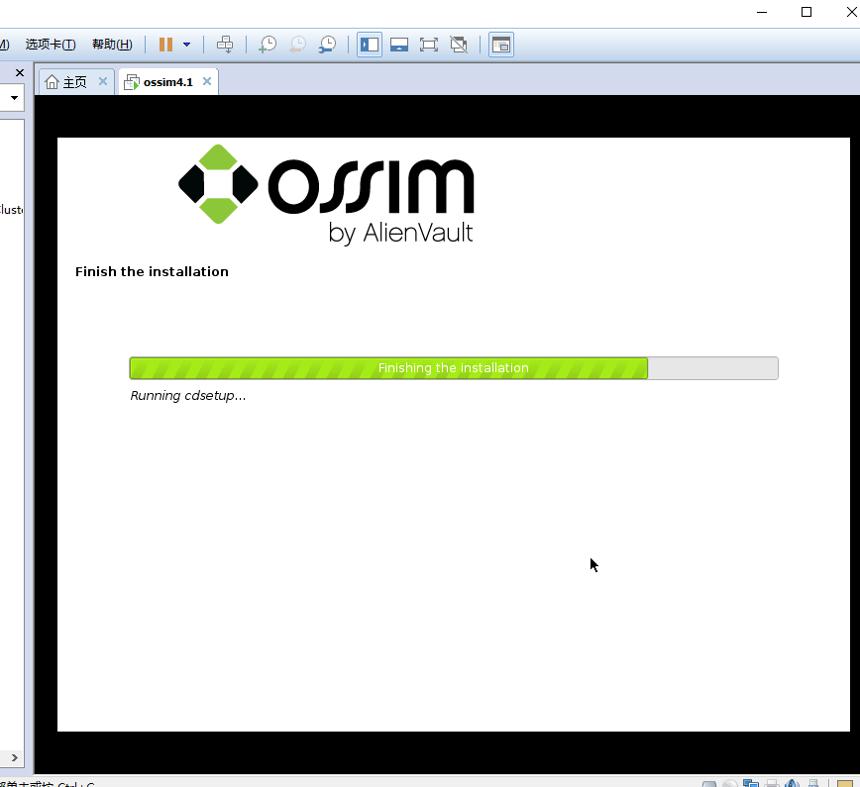Expand the library search dropdown
860x787 pixels.
[x=14, y=98]
